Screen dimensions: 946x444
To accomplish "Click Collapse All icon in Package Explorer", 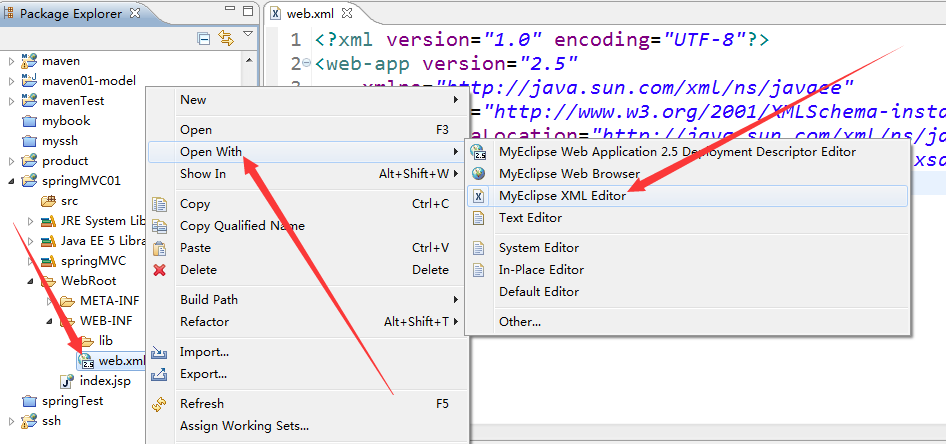I will [205, 39].
